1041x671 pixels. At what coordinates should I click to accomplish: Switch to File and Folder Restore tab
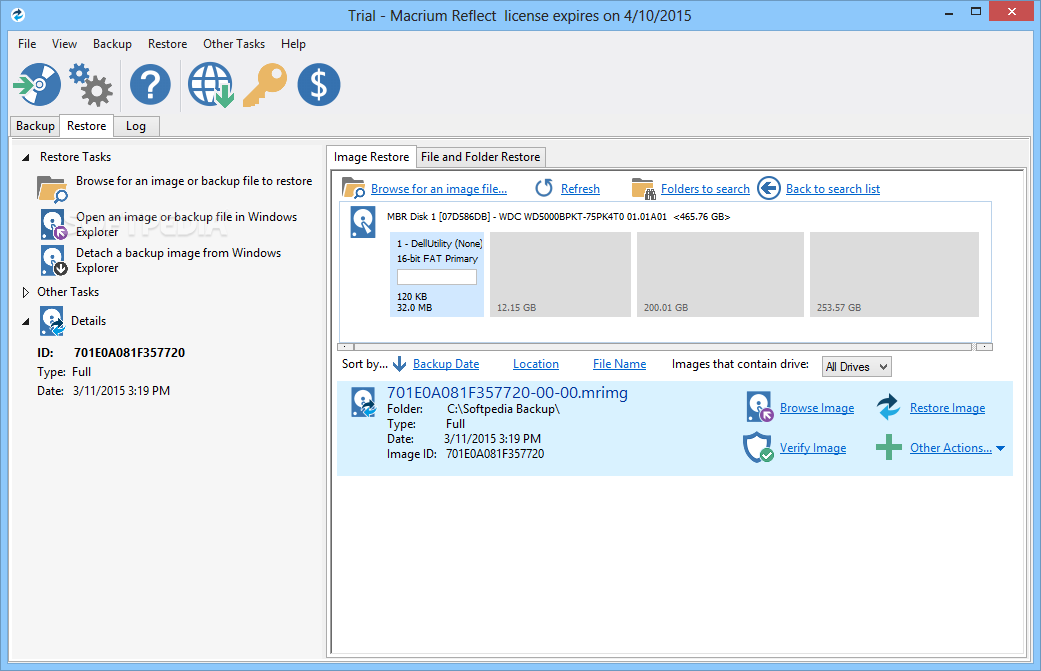(x=481, y=157)
